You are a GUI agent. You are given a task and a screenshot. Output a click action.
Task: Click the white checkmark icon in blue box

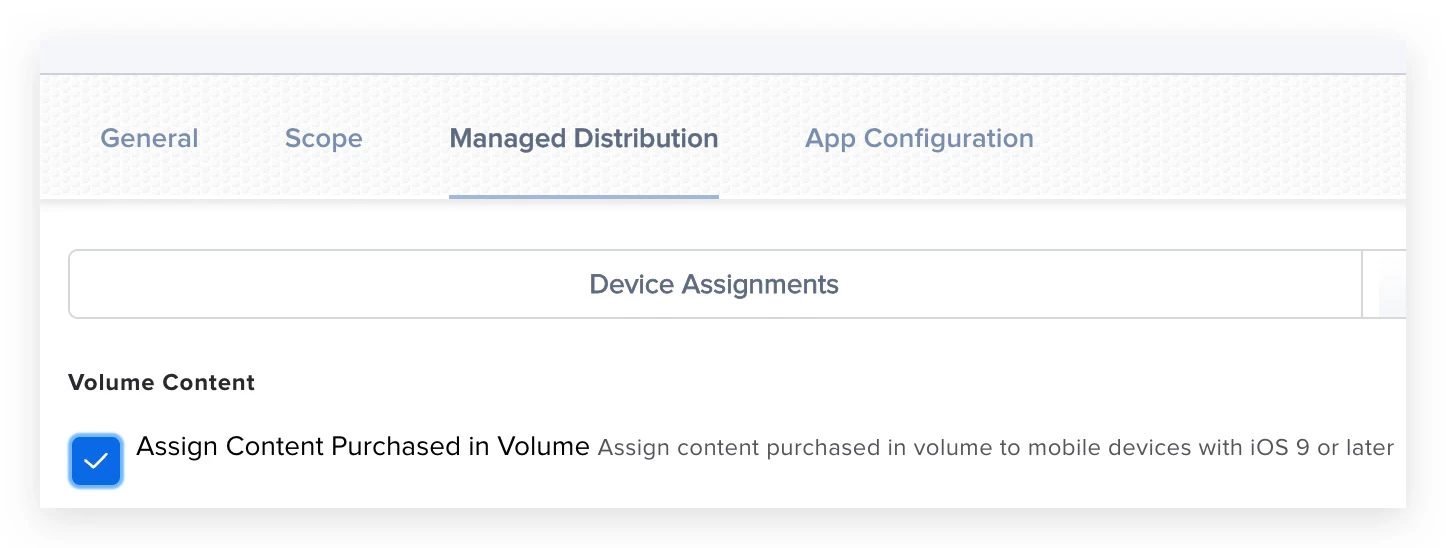(96, 461)
